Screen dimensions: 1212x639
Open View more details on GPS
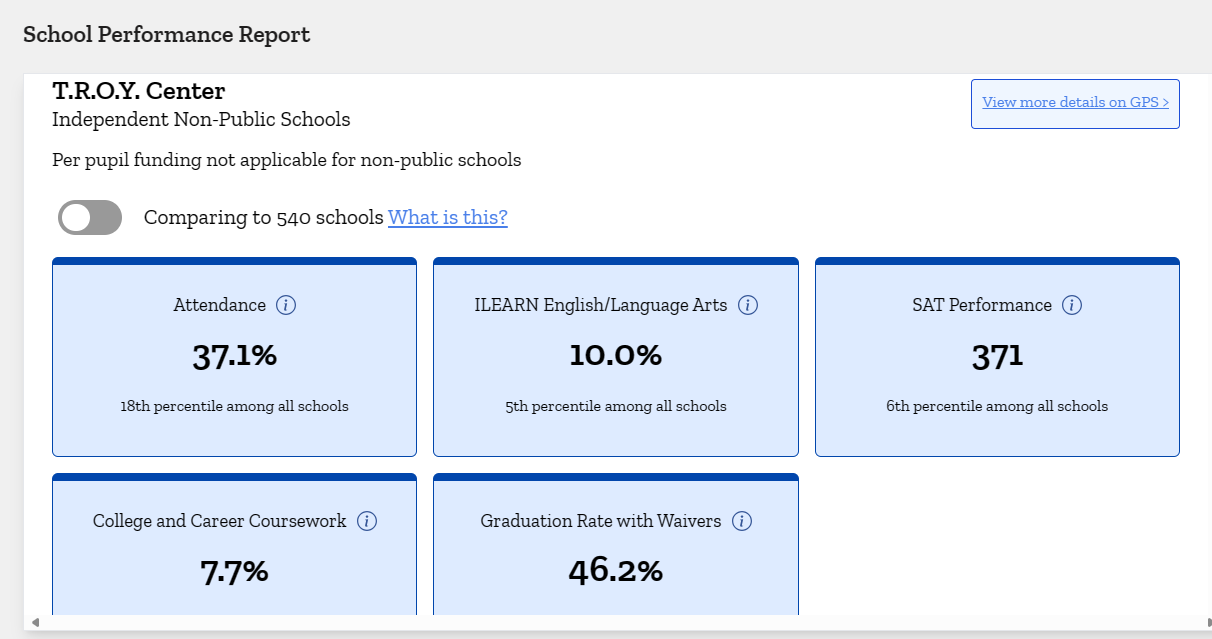(1075, 103)
